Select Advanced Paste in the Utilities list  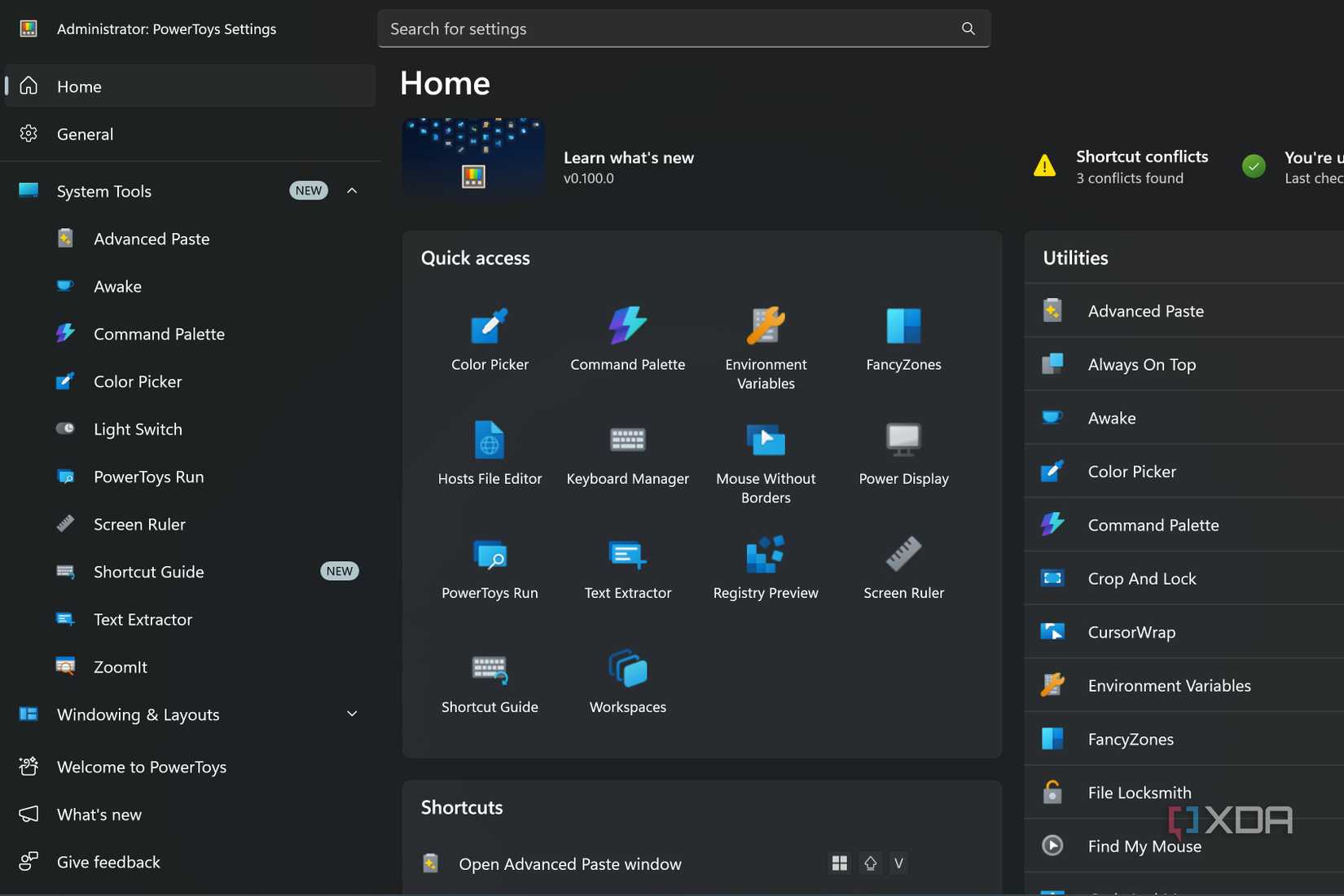tap(1184, 310)
